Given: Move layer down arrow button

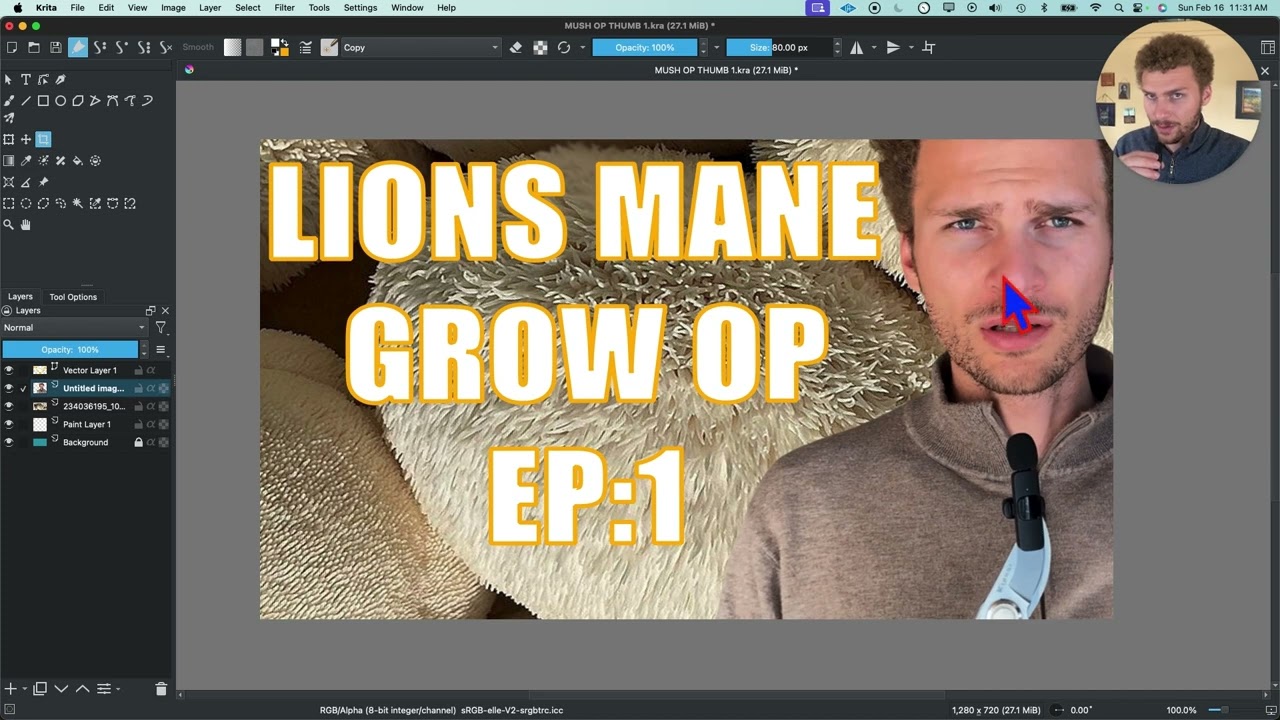Looking at the screenshot, I should tap(61, 688).
